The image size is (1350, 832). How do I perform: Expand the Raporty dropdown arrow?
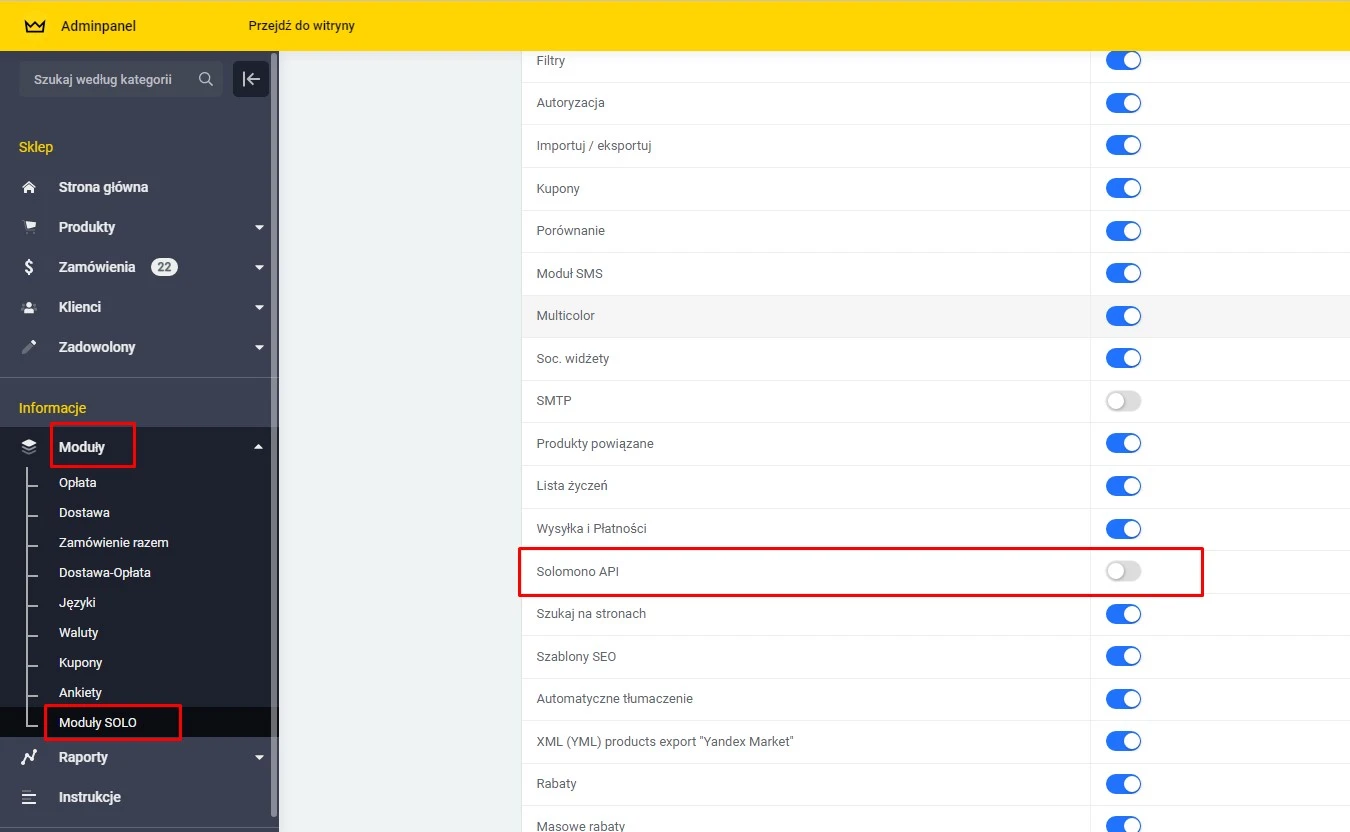coord(259,757)
